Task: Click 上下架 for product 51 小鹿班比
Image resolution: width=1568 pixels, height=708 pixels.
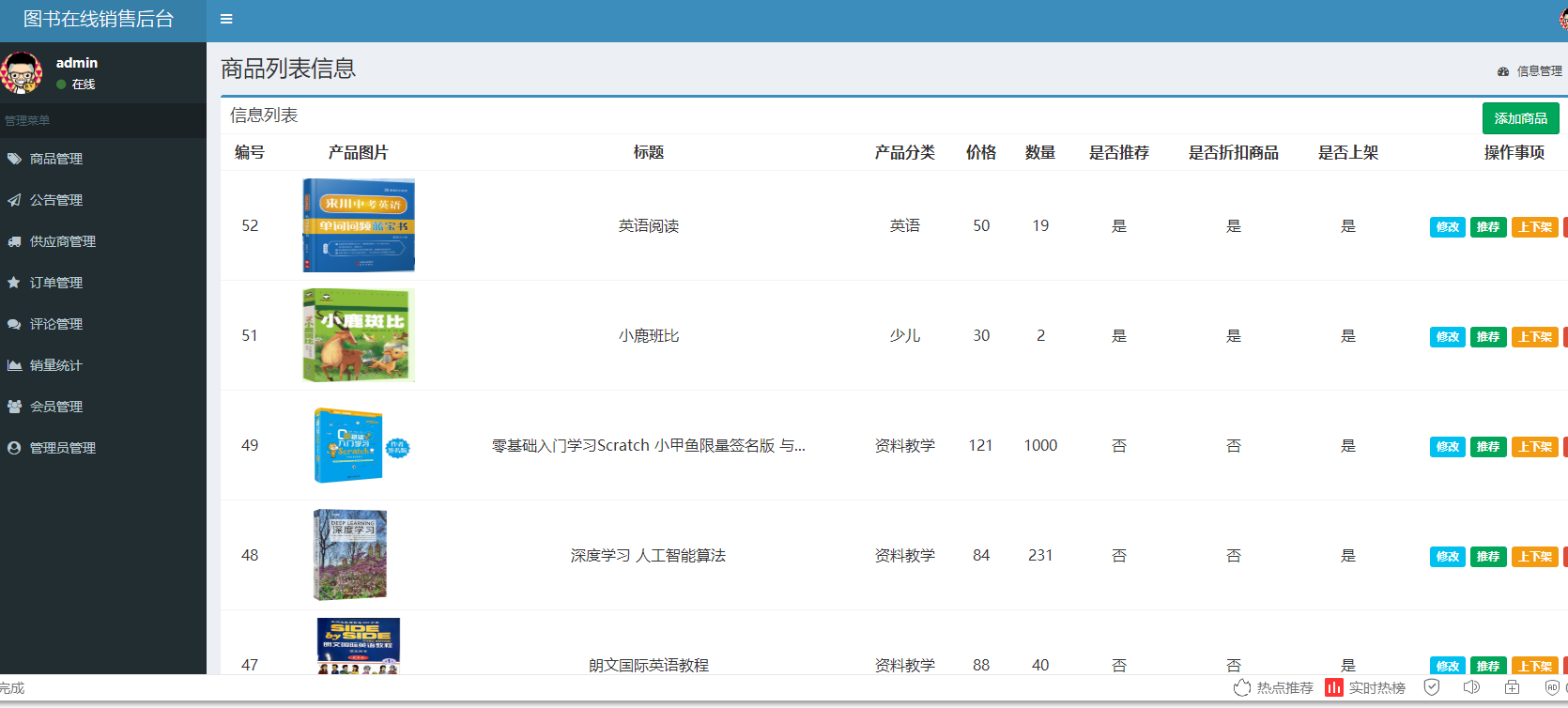Action: [x=1534, y=337]
